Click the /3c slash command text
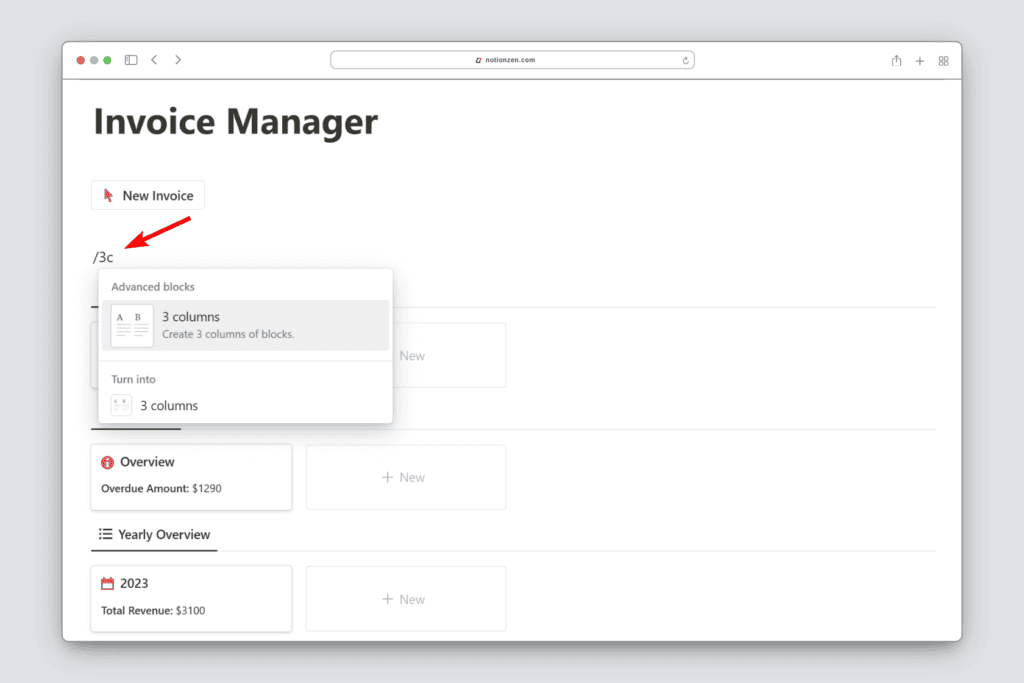The image size is (1024, 683). [103, 257]
